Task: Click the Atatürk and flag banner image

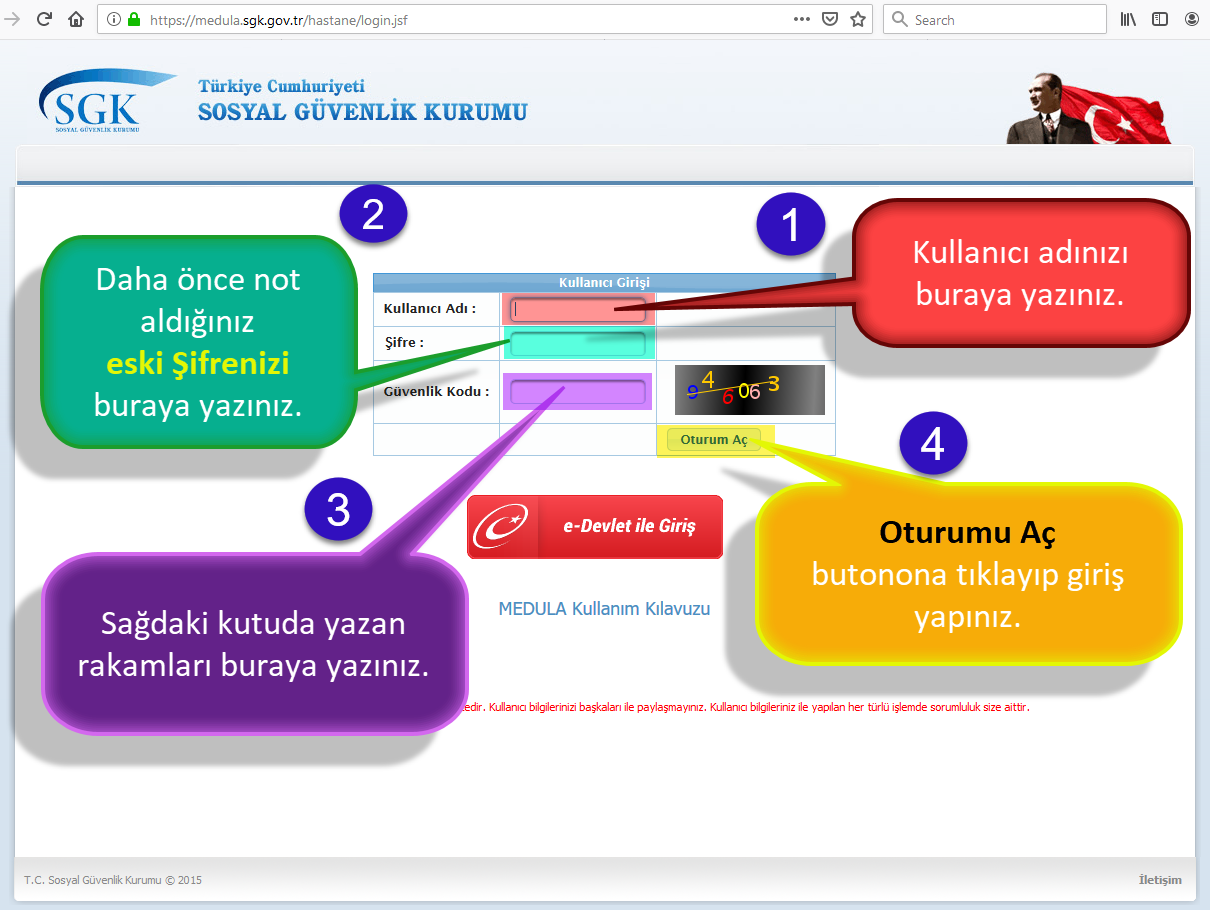Action: 1088,108
